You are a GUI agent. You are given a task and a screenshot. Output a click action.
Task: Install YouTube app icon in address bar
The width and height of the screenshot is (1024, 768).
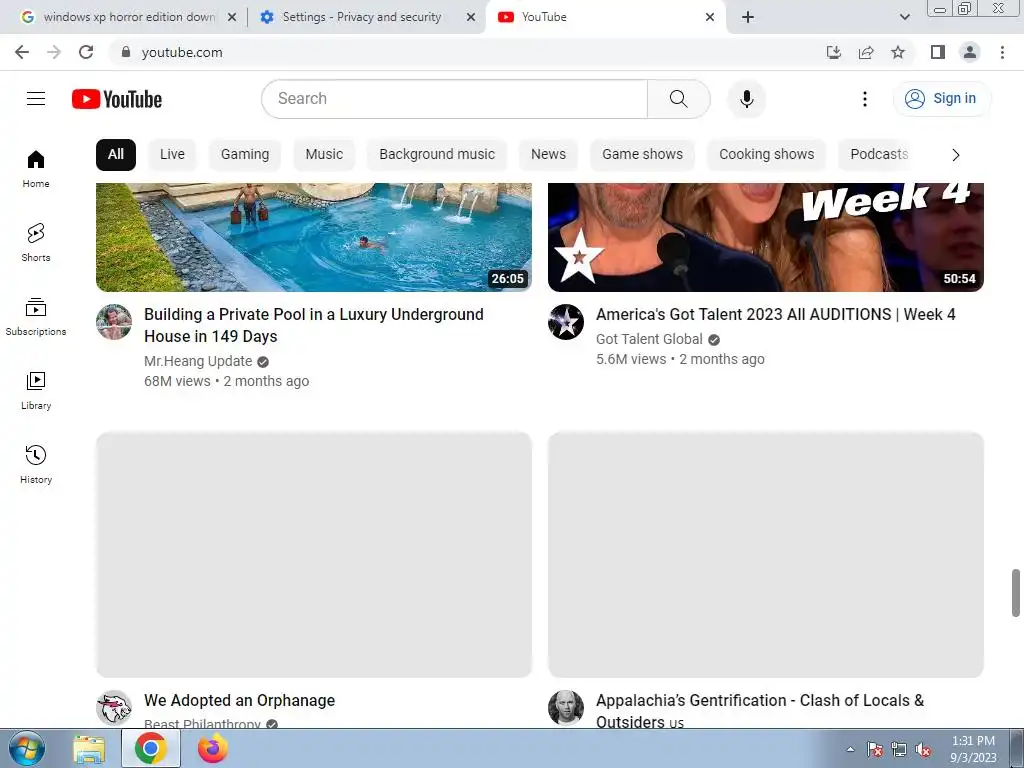(833, 52)
